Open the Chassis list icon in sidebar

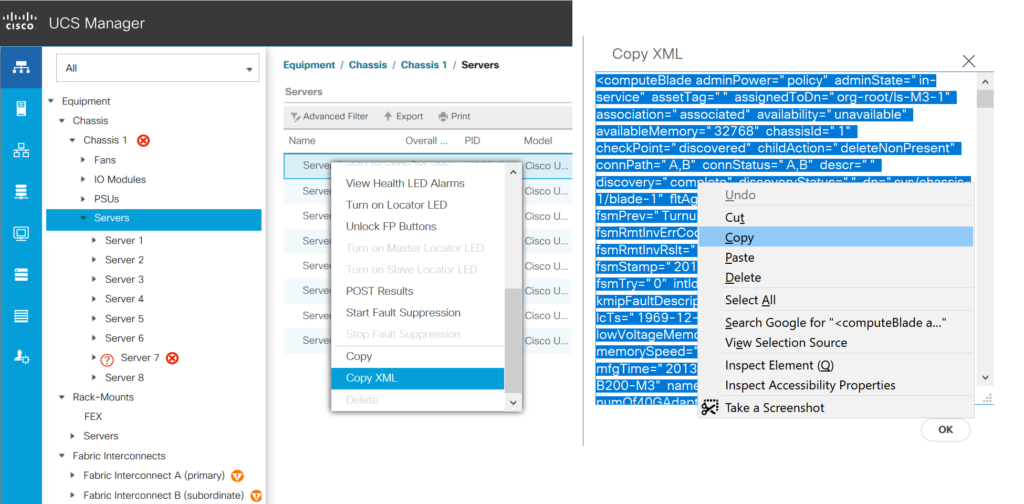pos(21,316)
